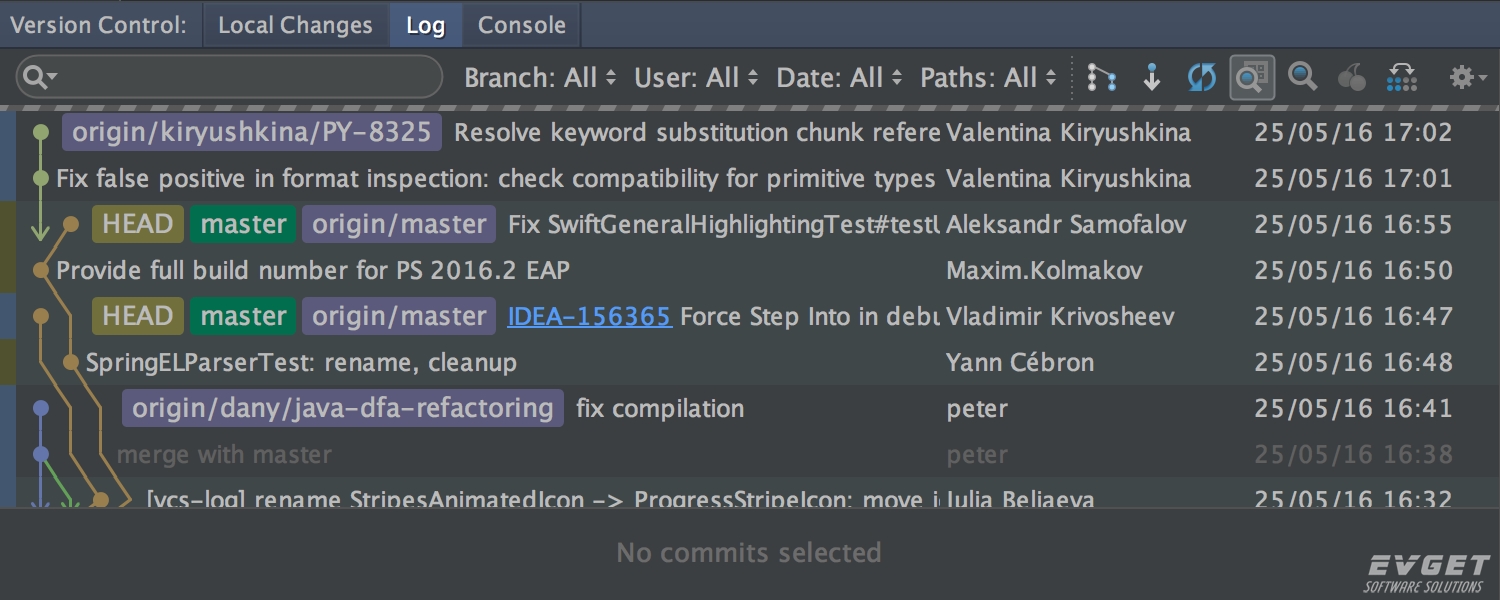Click the IntelliSort branch graph icon
The height and width of the screenshot is (600, 1500).
[x=1102, y=78]
